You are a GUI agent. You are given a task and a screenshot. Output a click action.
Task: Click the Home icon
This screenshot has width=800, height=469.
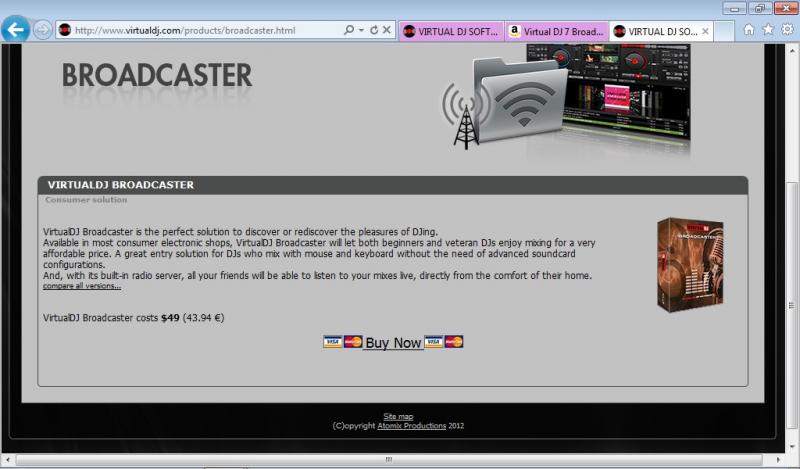748,30
